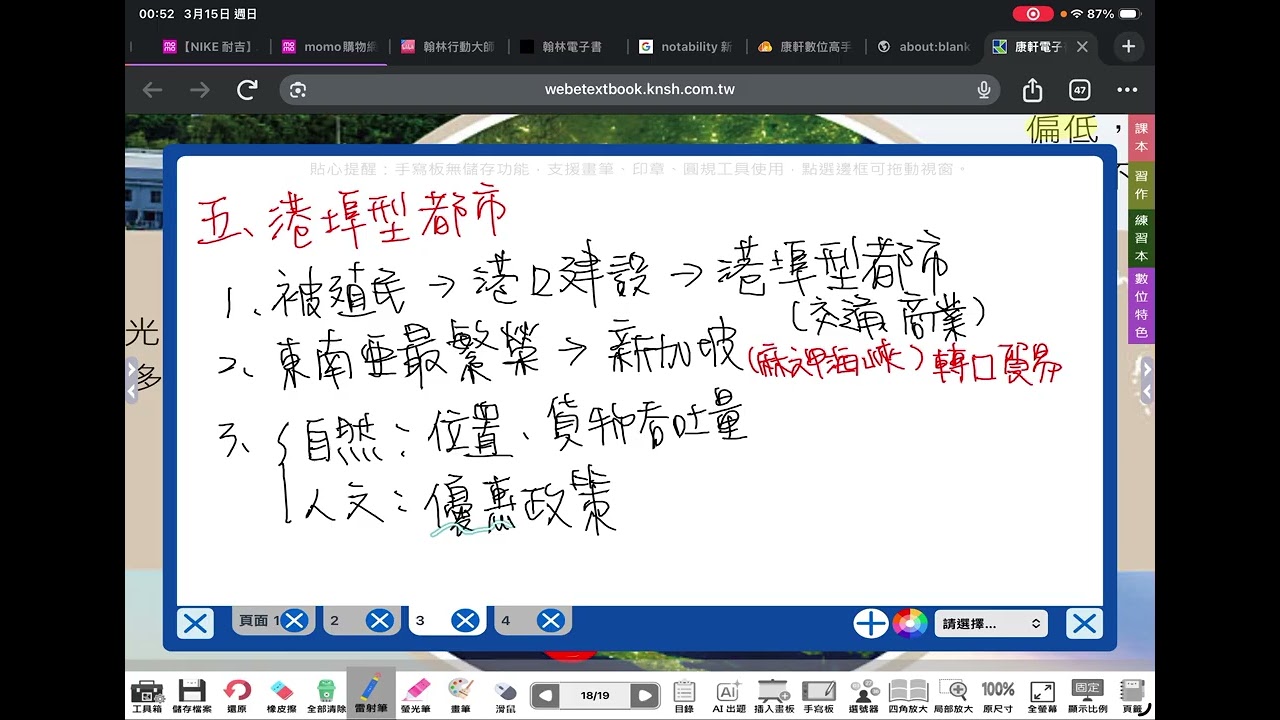The height and width of the screenshot is (720, 1280).
Task: Click the webetextbook.knsh.com.tw address bar
Action: pyautogui.click(x=640, y=90)
